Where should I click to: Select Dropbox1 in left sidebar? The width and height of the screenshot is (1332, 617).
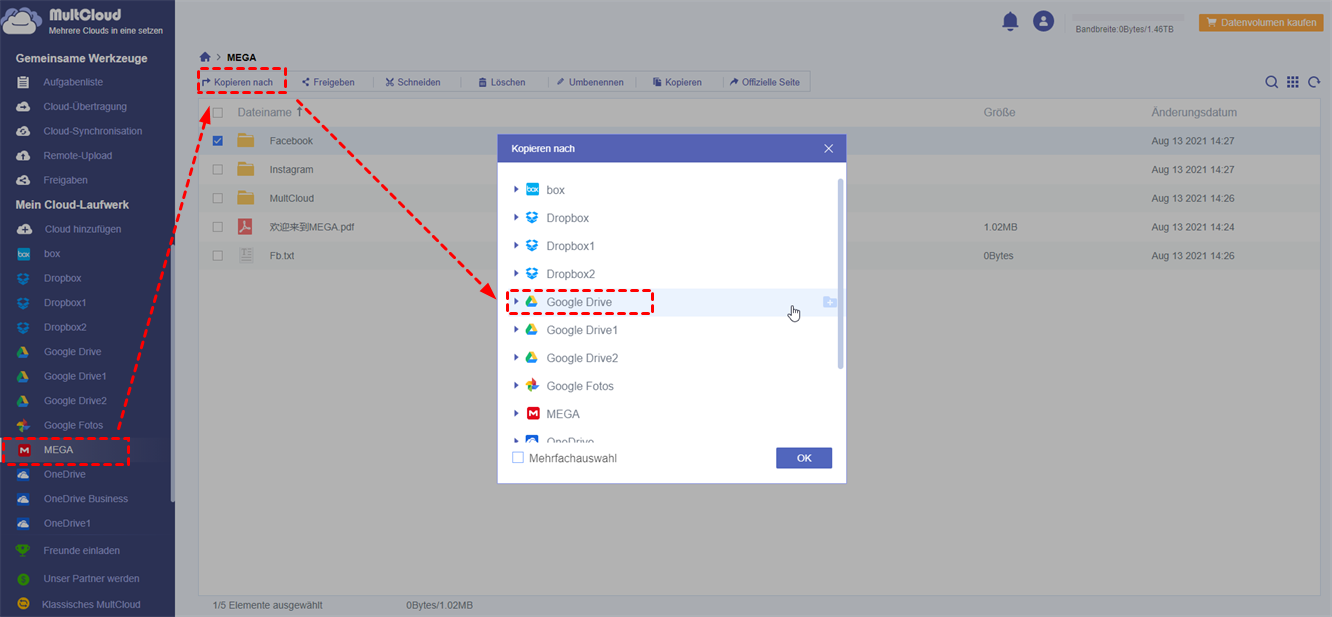click(65, 302)
